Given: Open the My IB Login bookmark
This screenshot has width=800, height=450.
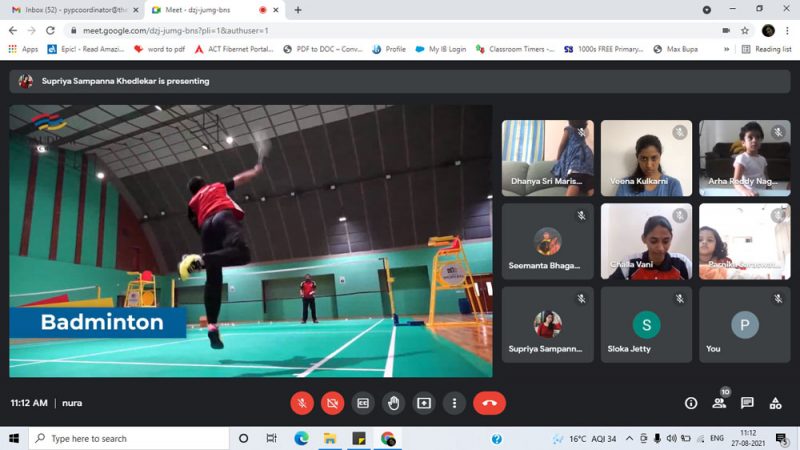Looking at the screenshot, I should point(440,49).
